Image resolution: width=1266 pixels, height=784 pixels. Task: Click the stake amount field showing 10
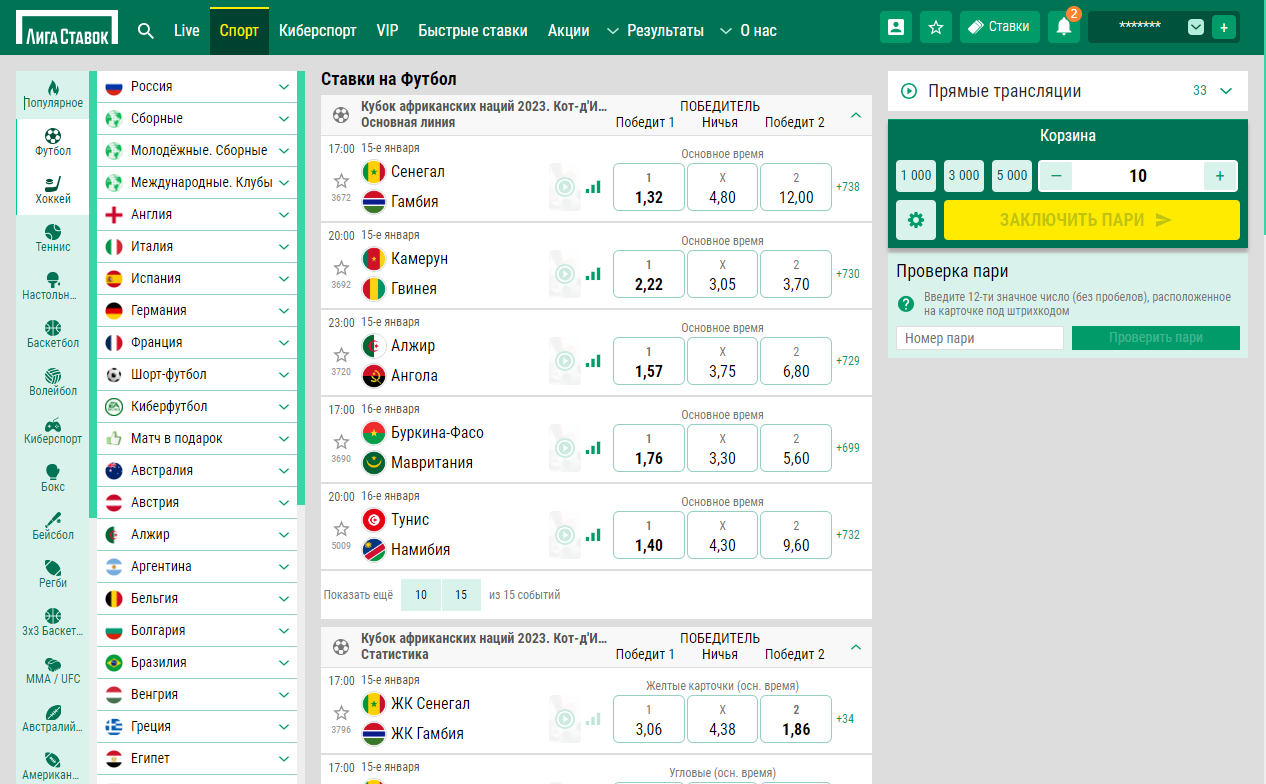click(1138, 176)
